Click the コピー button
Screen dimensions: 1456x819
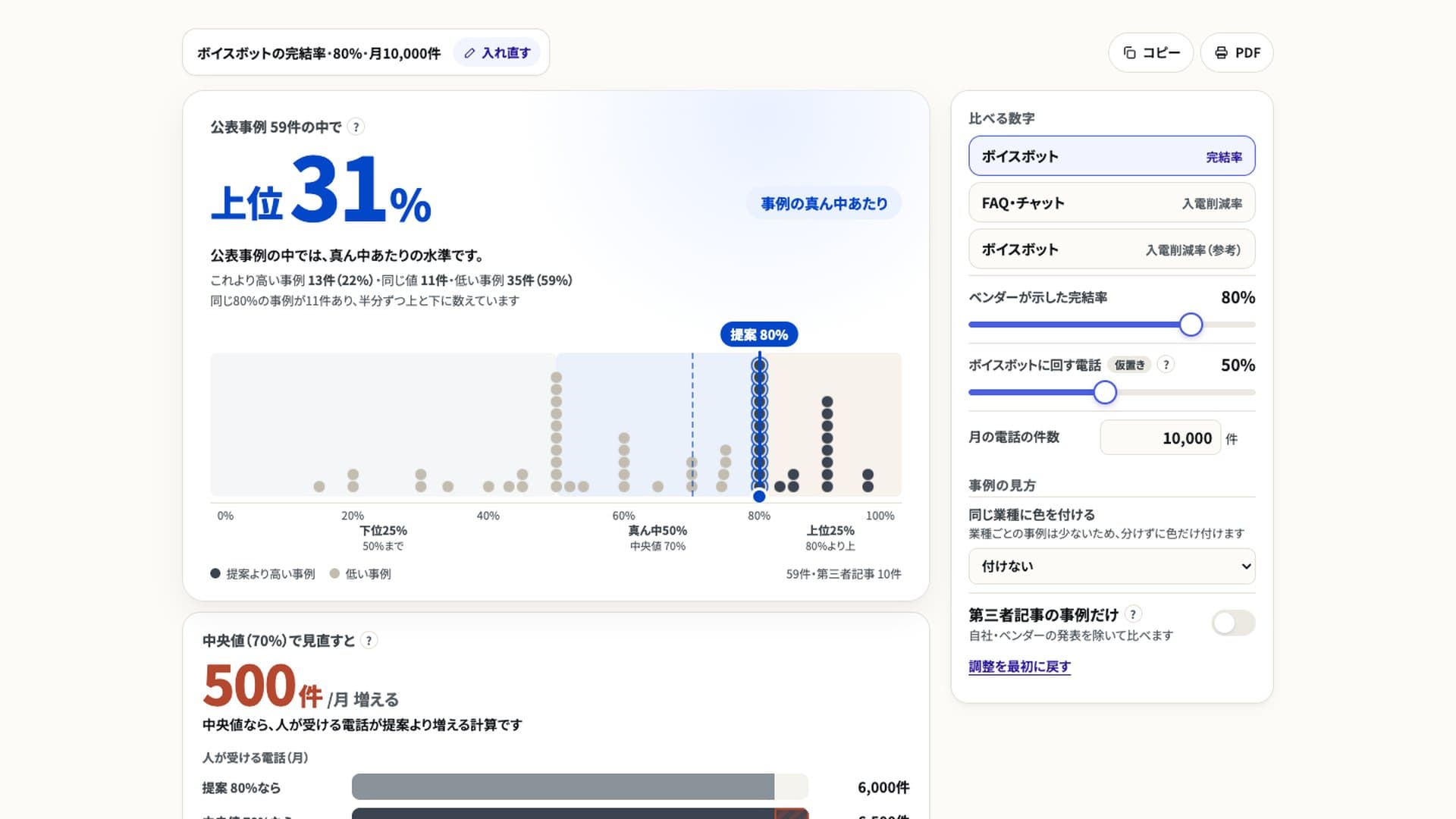tap(1150, 52)
